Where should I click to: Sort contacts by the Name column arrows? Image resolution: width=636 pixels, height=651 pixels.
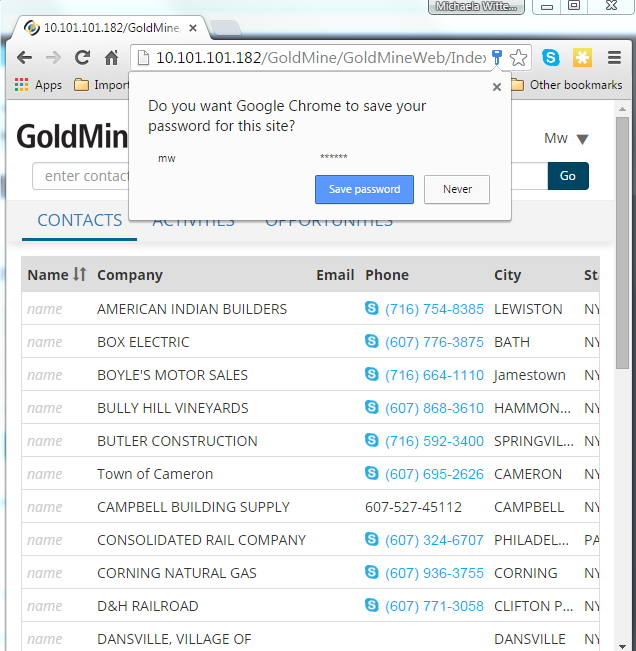tap(80, 274)
